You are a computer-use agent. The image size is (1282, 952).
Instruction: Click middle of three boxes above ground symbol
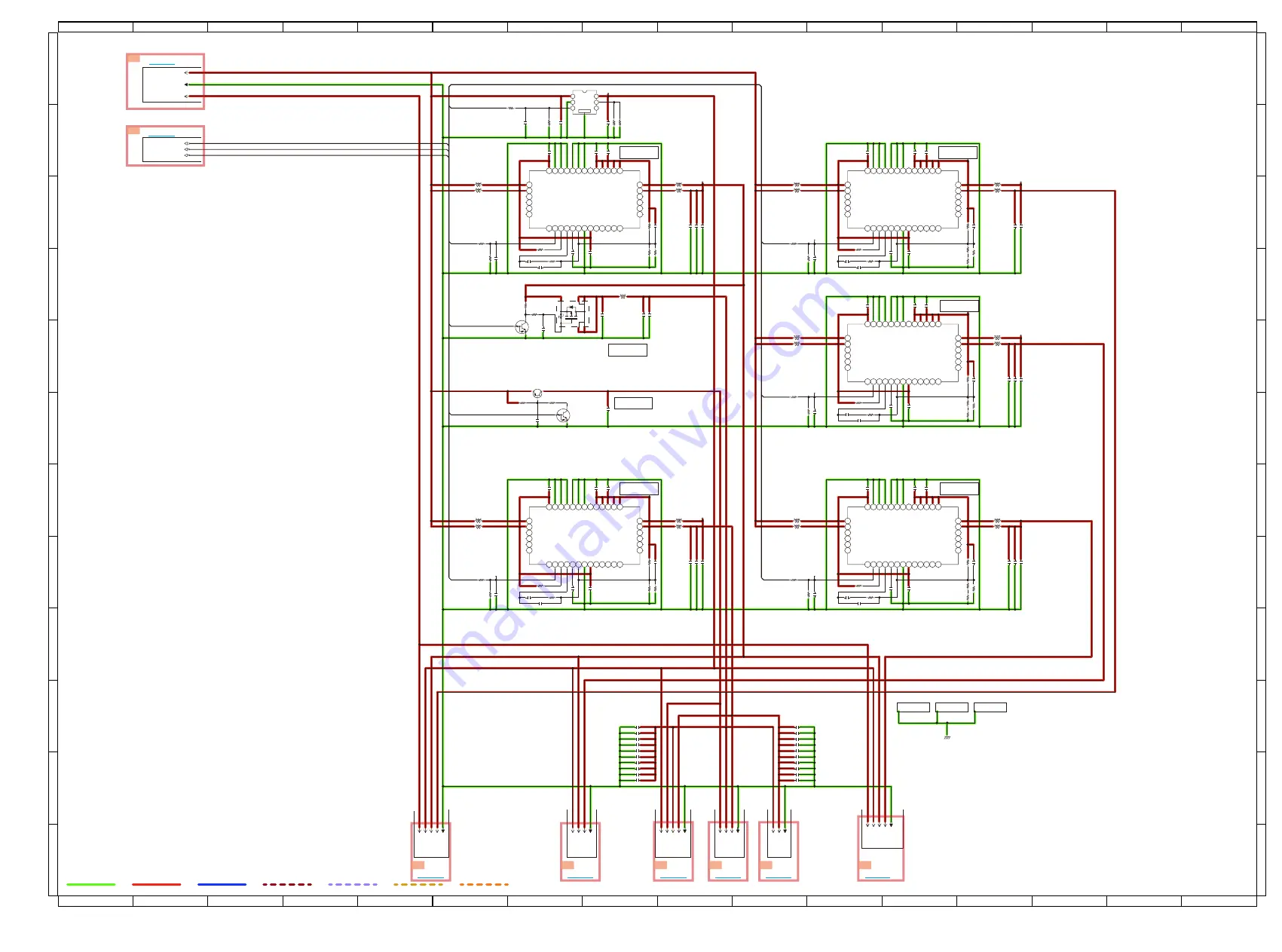pos(952,707)
